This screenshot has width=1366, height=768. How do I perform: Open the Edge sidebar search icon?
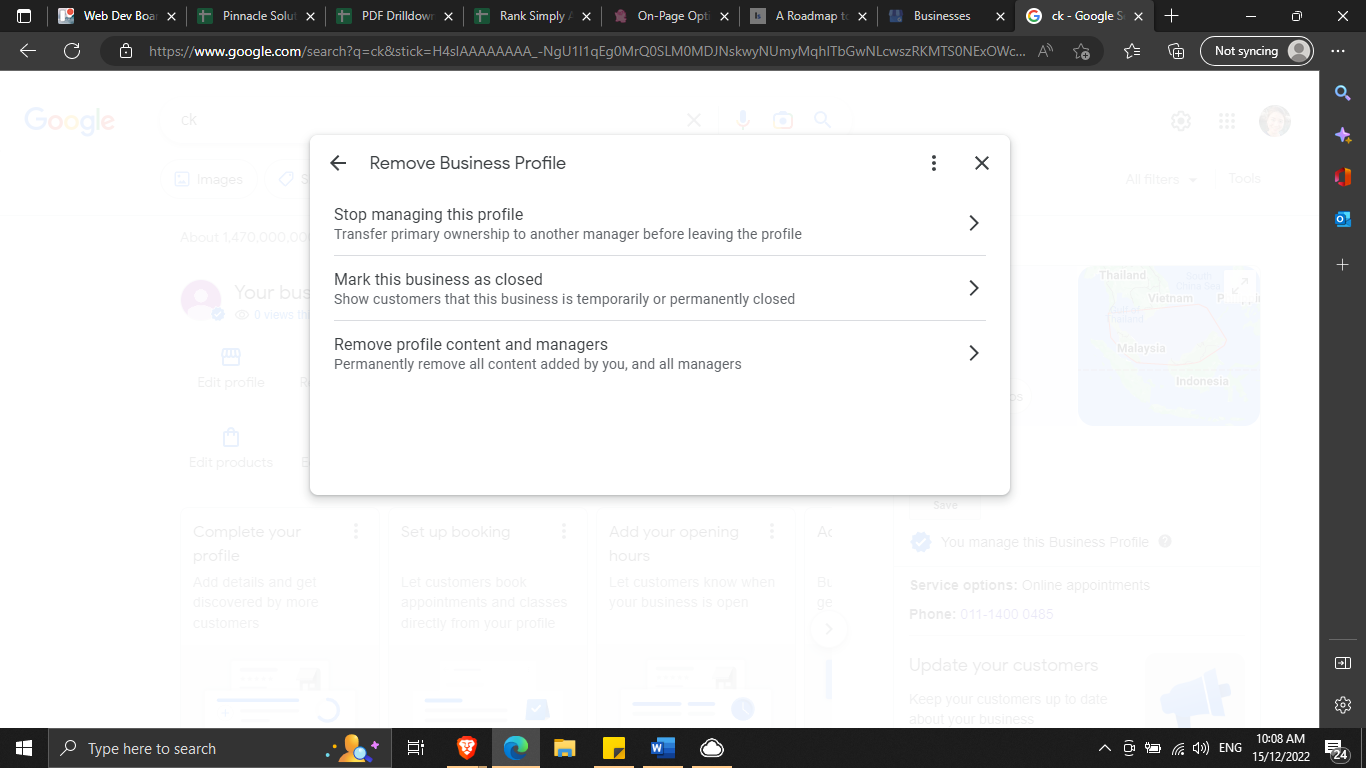[1343, 93]
